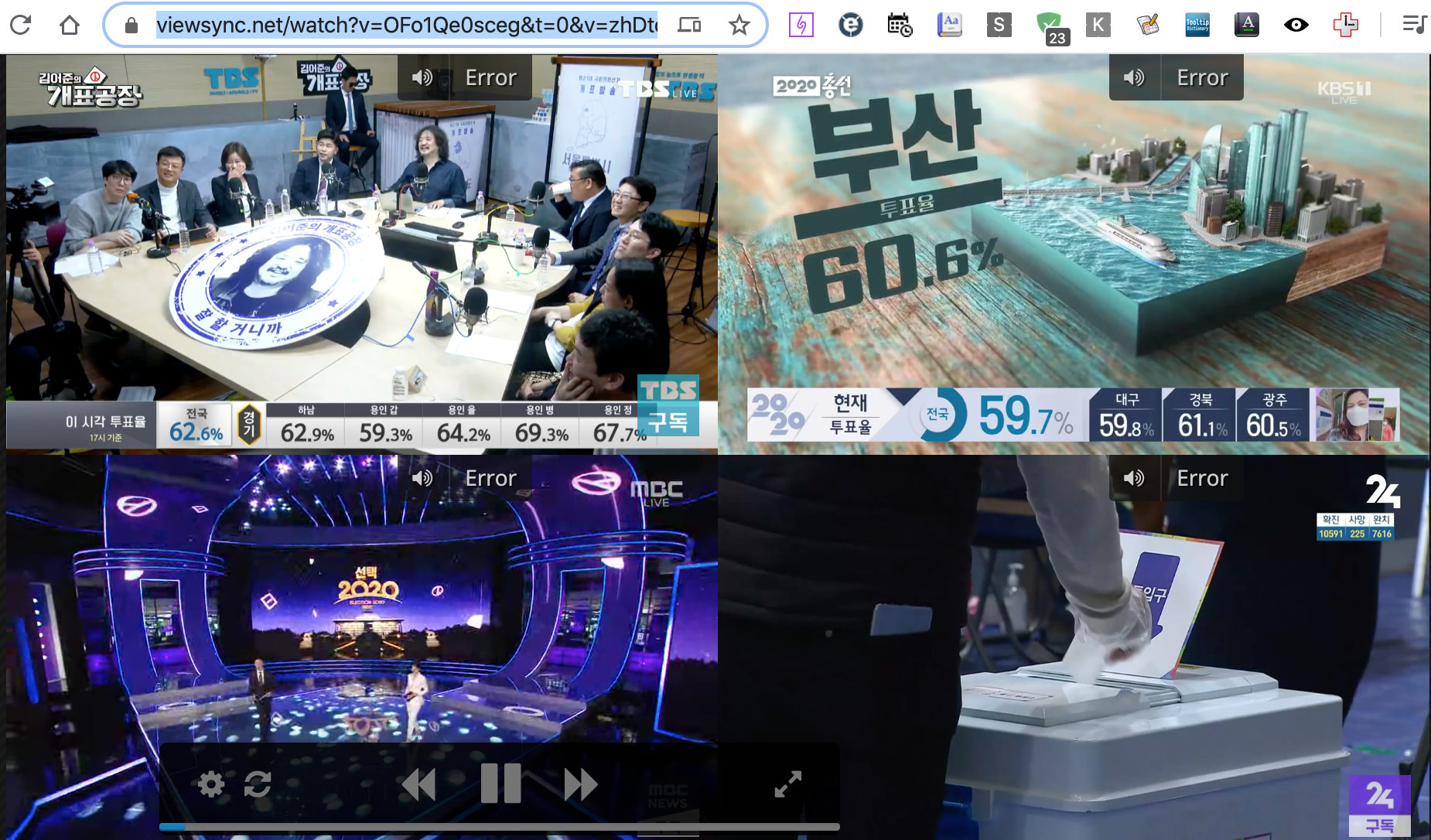Screen dimensions: 1431x840
Task: Enter fullscreen with the expand arrows icon
Action: [x=788, y=784]
